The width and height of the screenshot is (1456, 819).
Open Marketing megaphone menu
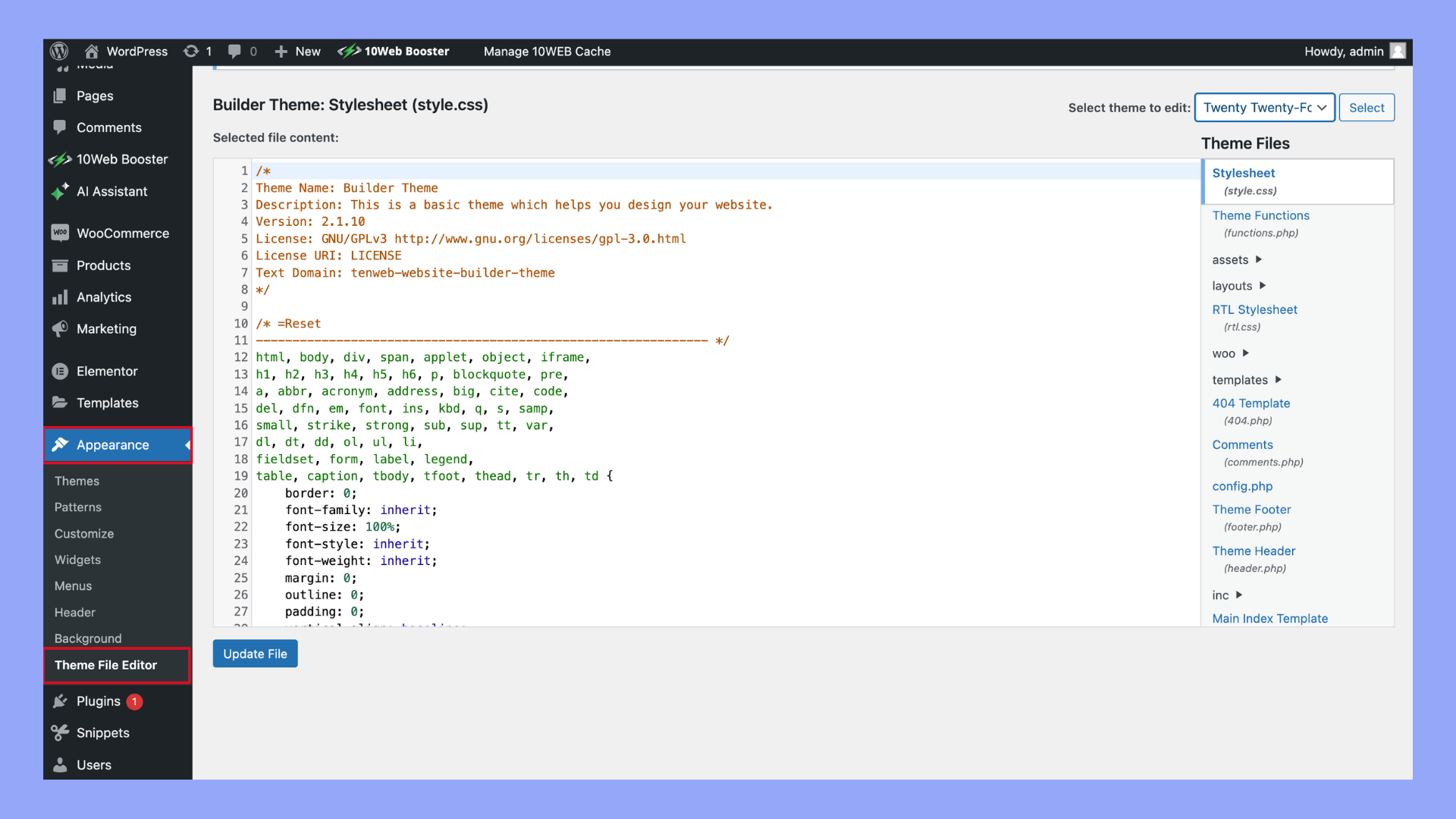60,328
